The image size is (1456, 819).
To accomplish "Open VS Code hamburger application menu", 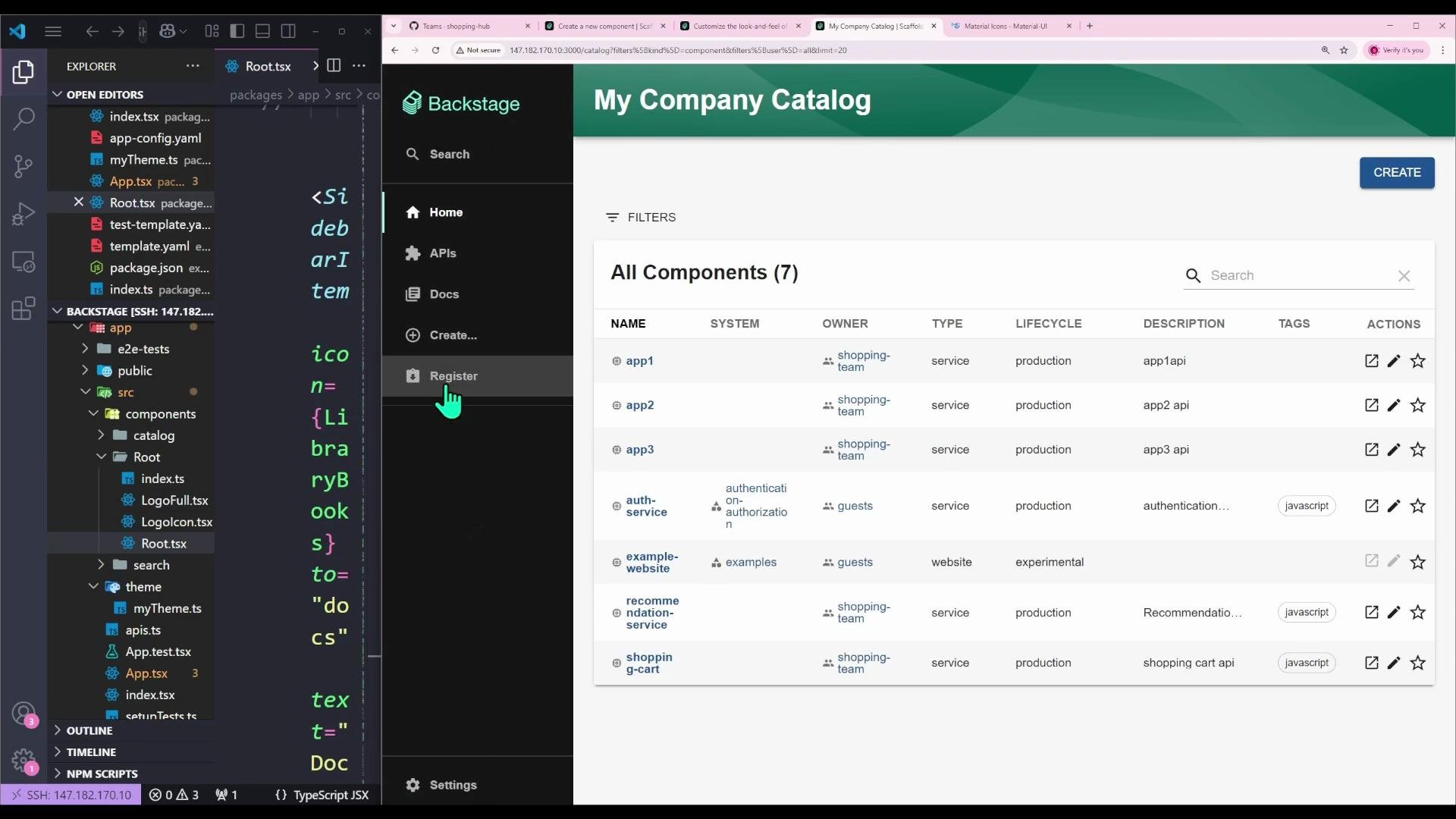I will click(53, 31).
